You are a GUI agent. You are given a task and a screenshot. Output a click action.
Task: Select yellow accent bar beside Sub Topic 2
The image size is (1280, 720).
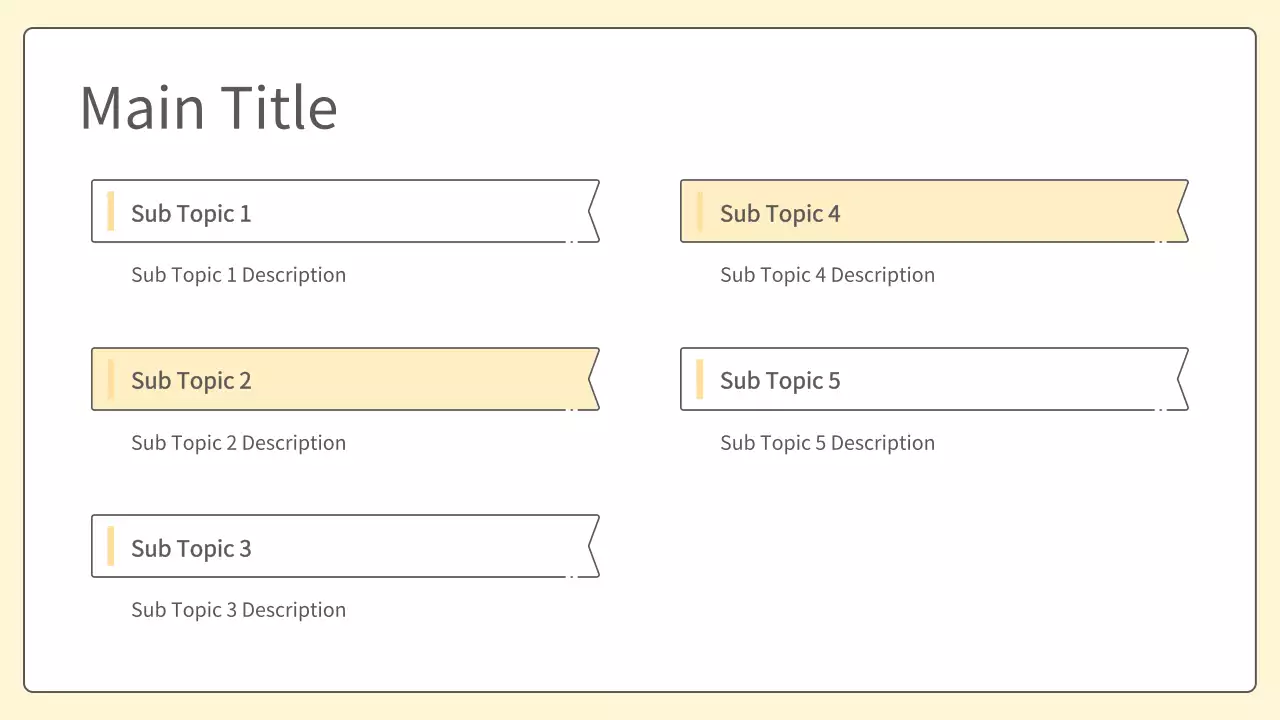point(111,380)
